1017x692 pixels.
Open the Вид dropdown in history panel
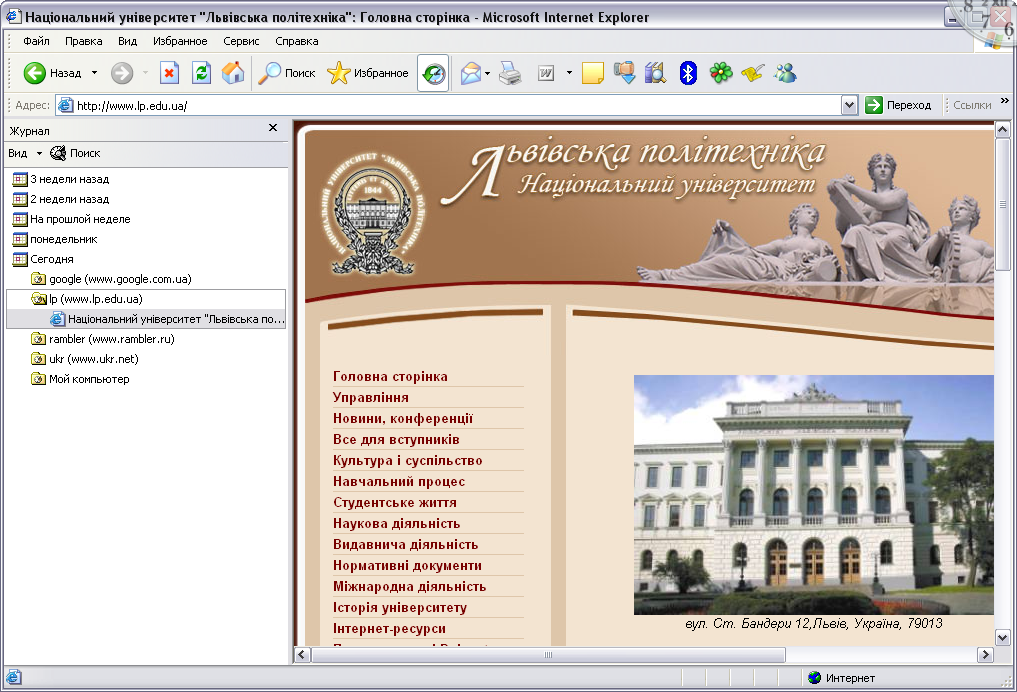point(25,153)
